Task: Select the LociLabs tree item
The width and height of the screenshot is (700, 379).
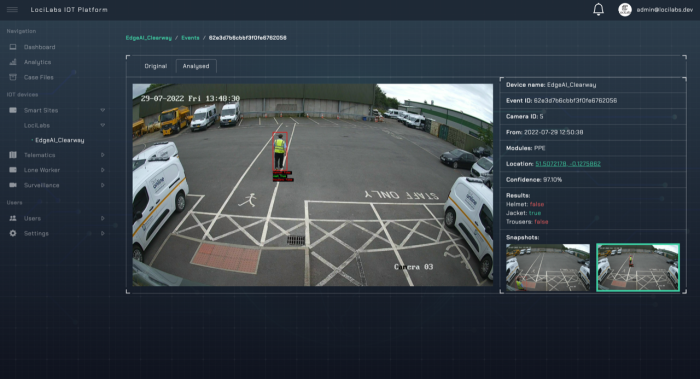Action: [x=37, y=125]
